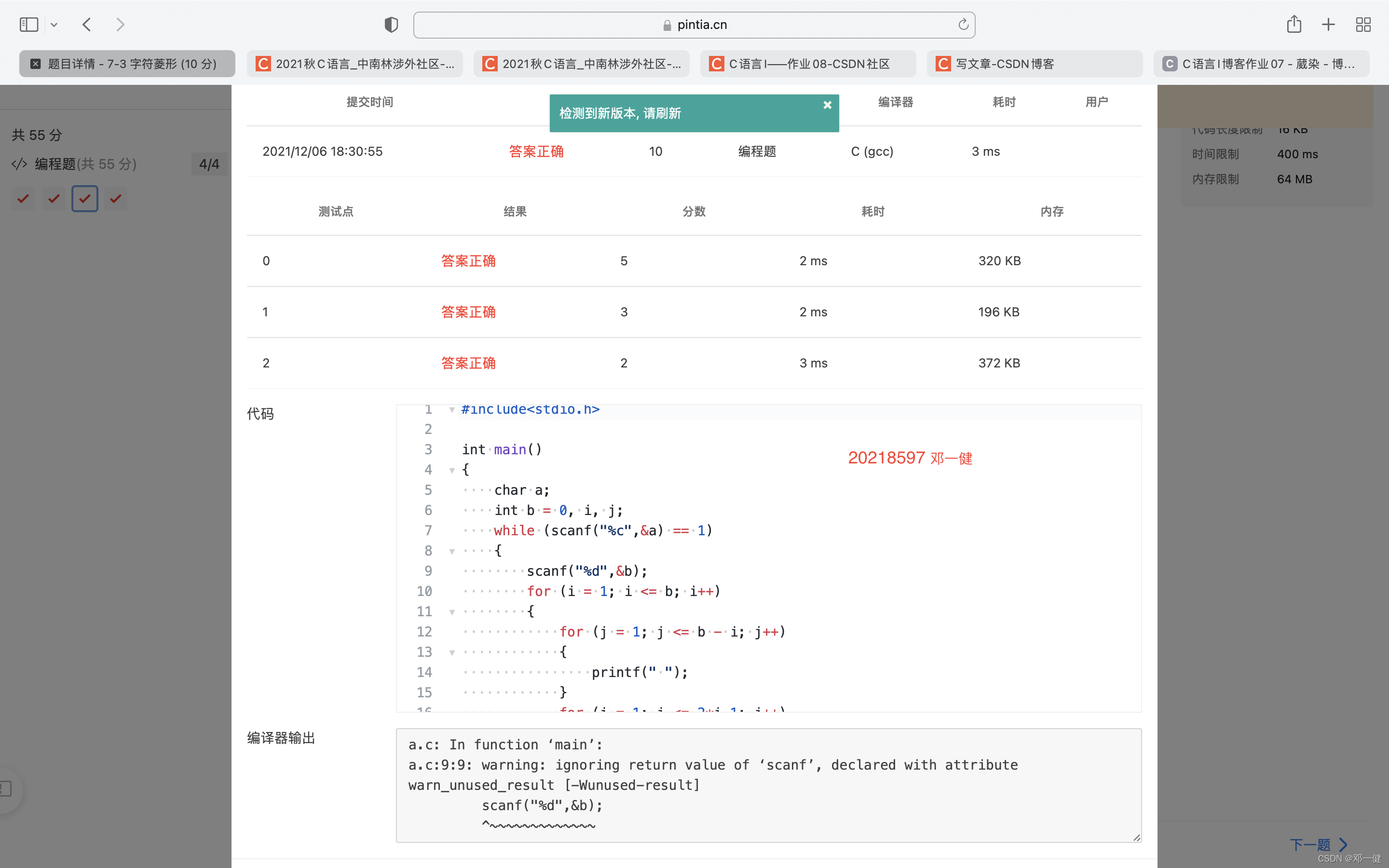This screenshot has width=1389, height=868.
Task: Add a new tab with the plus icon
Action: [1328, 25]
